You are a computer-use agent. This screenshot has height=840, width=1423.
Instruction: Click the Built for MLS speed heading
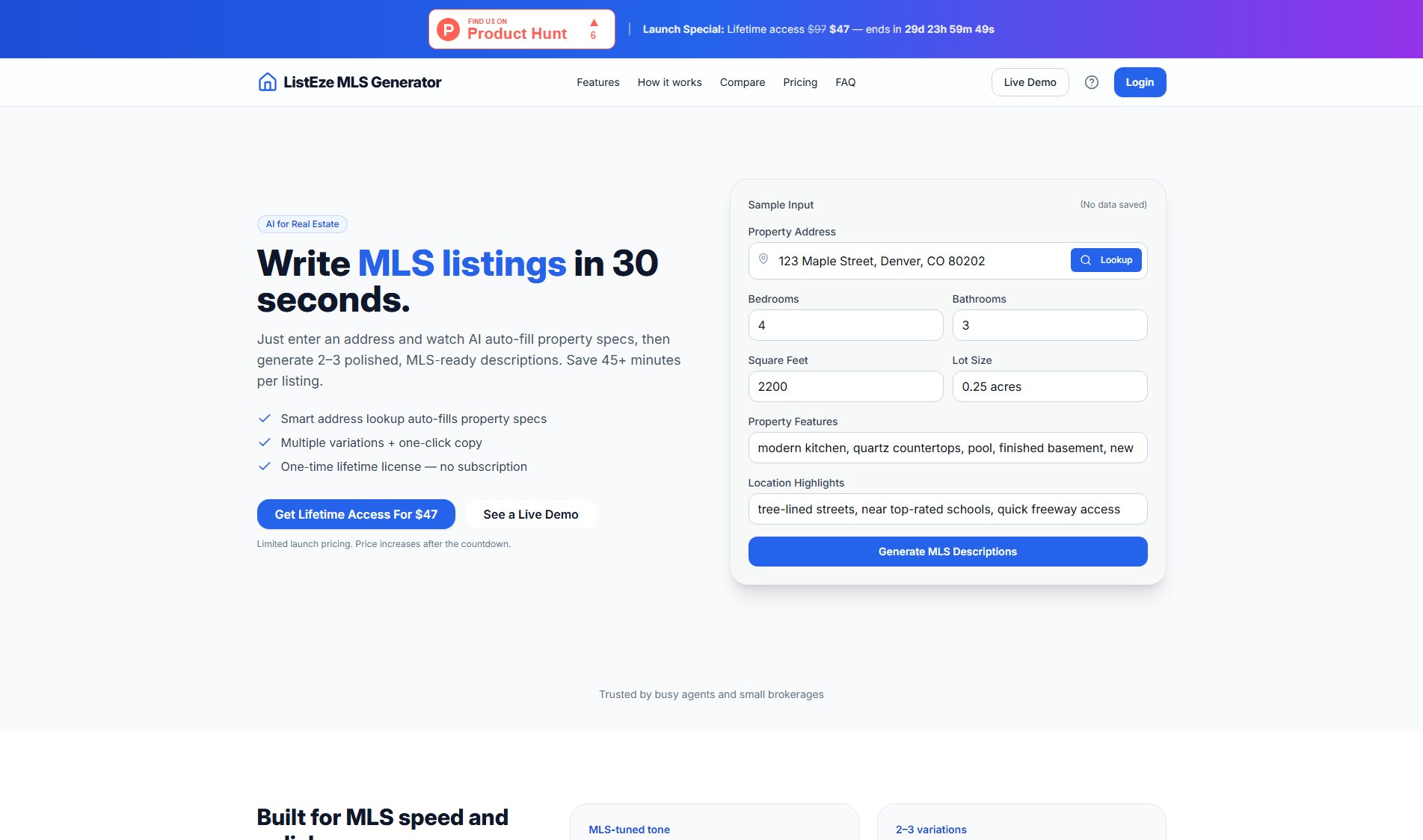[383, 823]
